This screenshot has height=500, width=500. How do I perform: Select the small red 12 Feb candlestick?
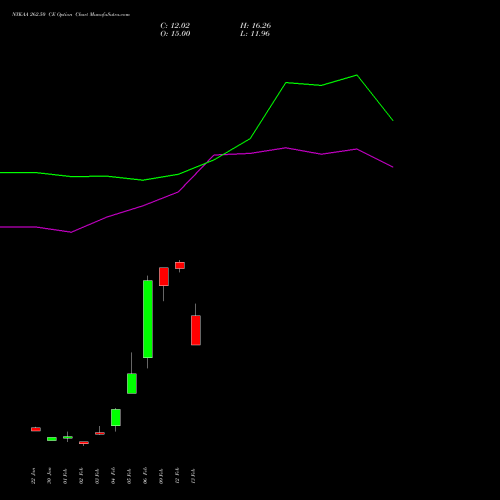tap(180, 265)
